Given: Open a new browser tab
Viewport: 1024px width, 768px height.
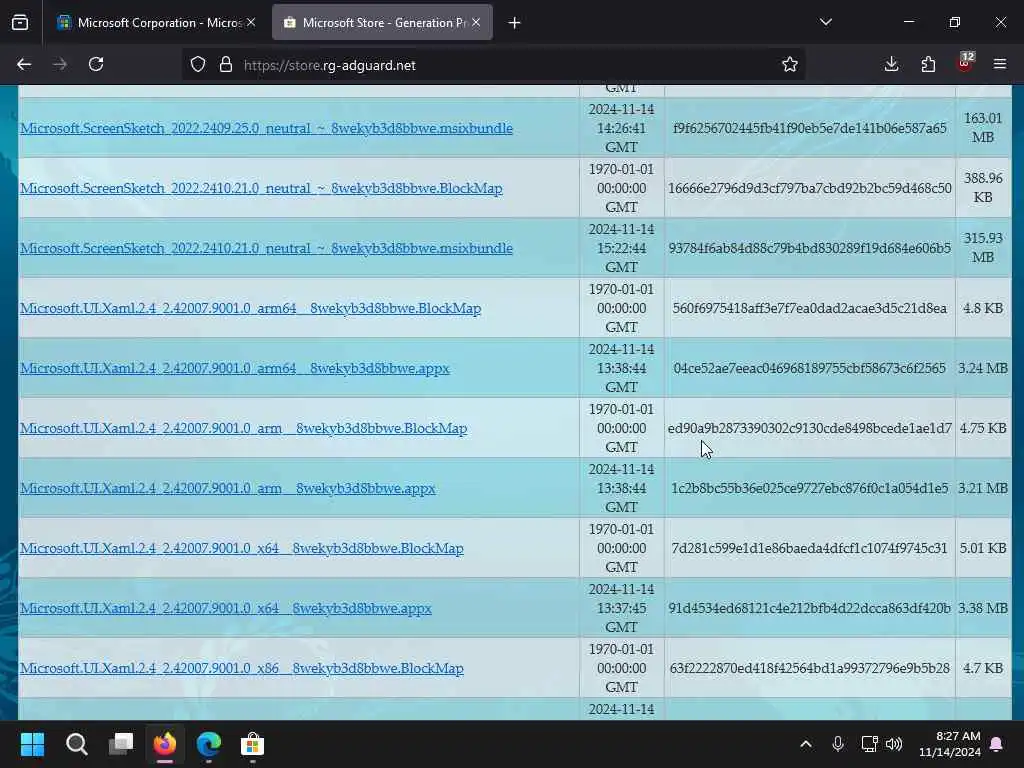Looking at the screenshot, I should click(515, 23).
